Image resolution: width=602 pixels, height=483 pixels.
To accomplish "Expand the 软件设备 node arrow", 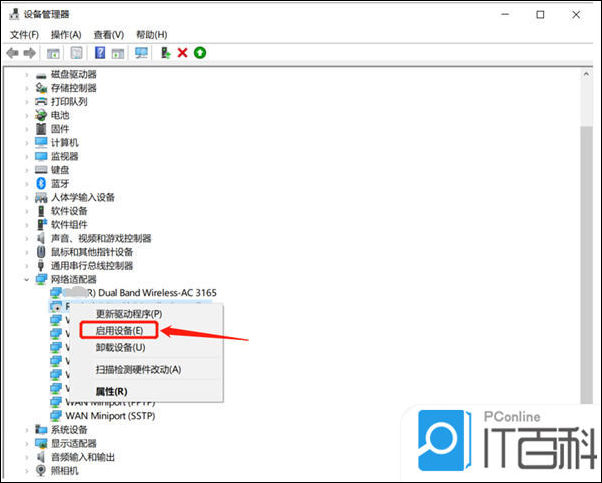I will click(26, 211).
